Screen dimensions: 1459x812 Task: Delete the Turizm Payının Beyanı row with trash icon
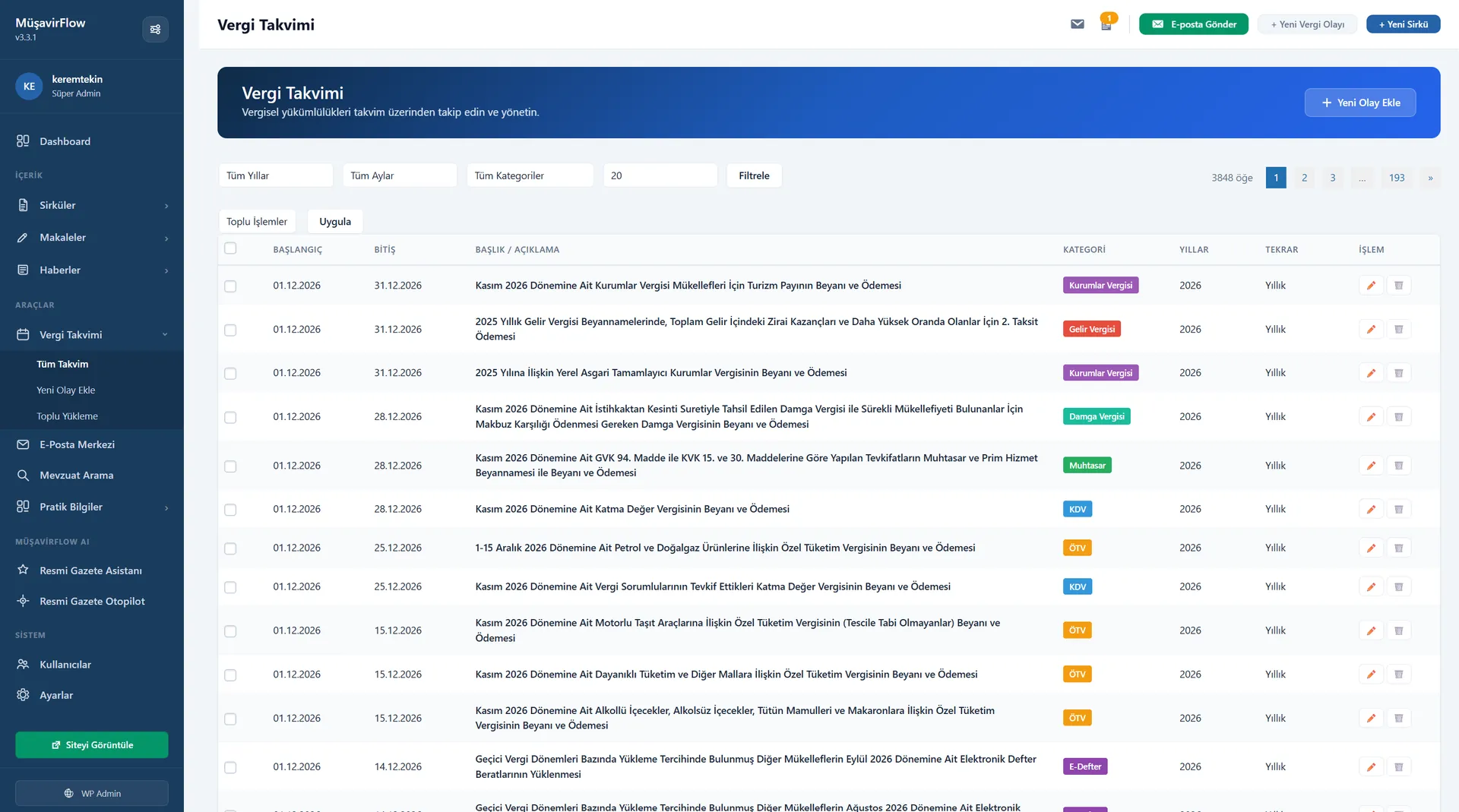coord(1398,286)
